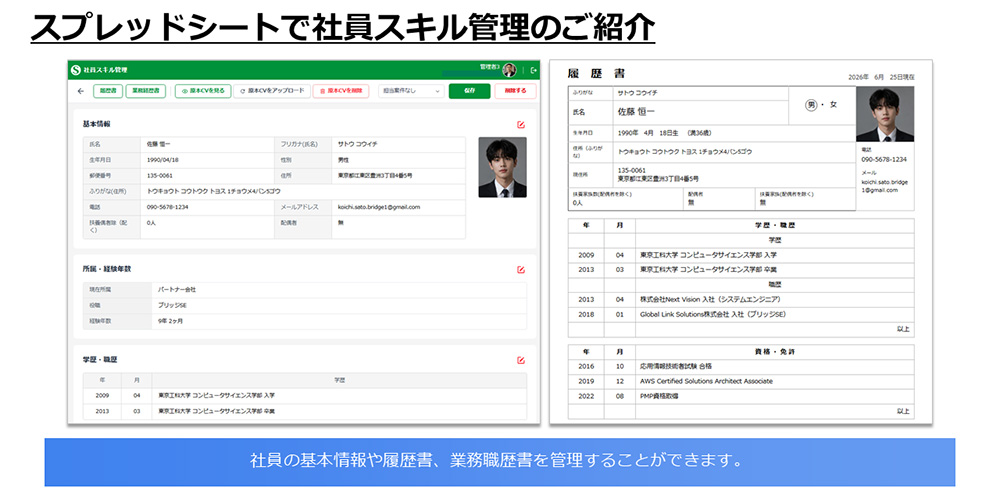Click the 社員スキル管理 header title
This screenshot has width=1000, height=492.
pos(105,70)
